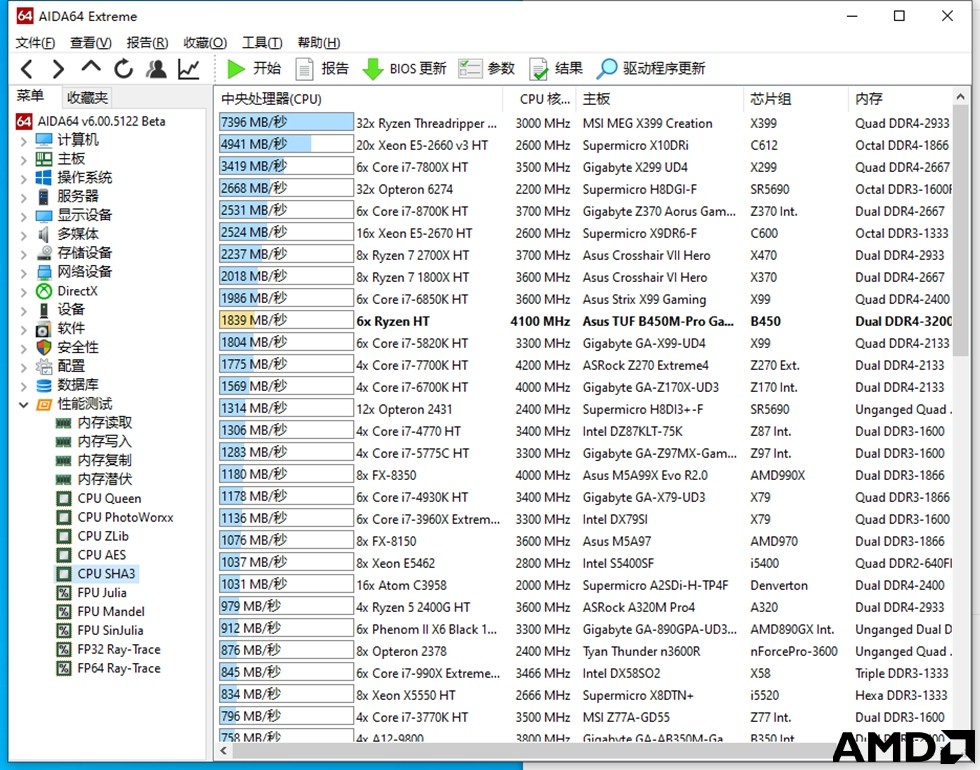This screenshot has width=980, height=770.
Task: Click the horizontal scrollbar left arrow
Action: tap(224, 750)
